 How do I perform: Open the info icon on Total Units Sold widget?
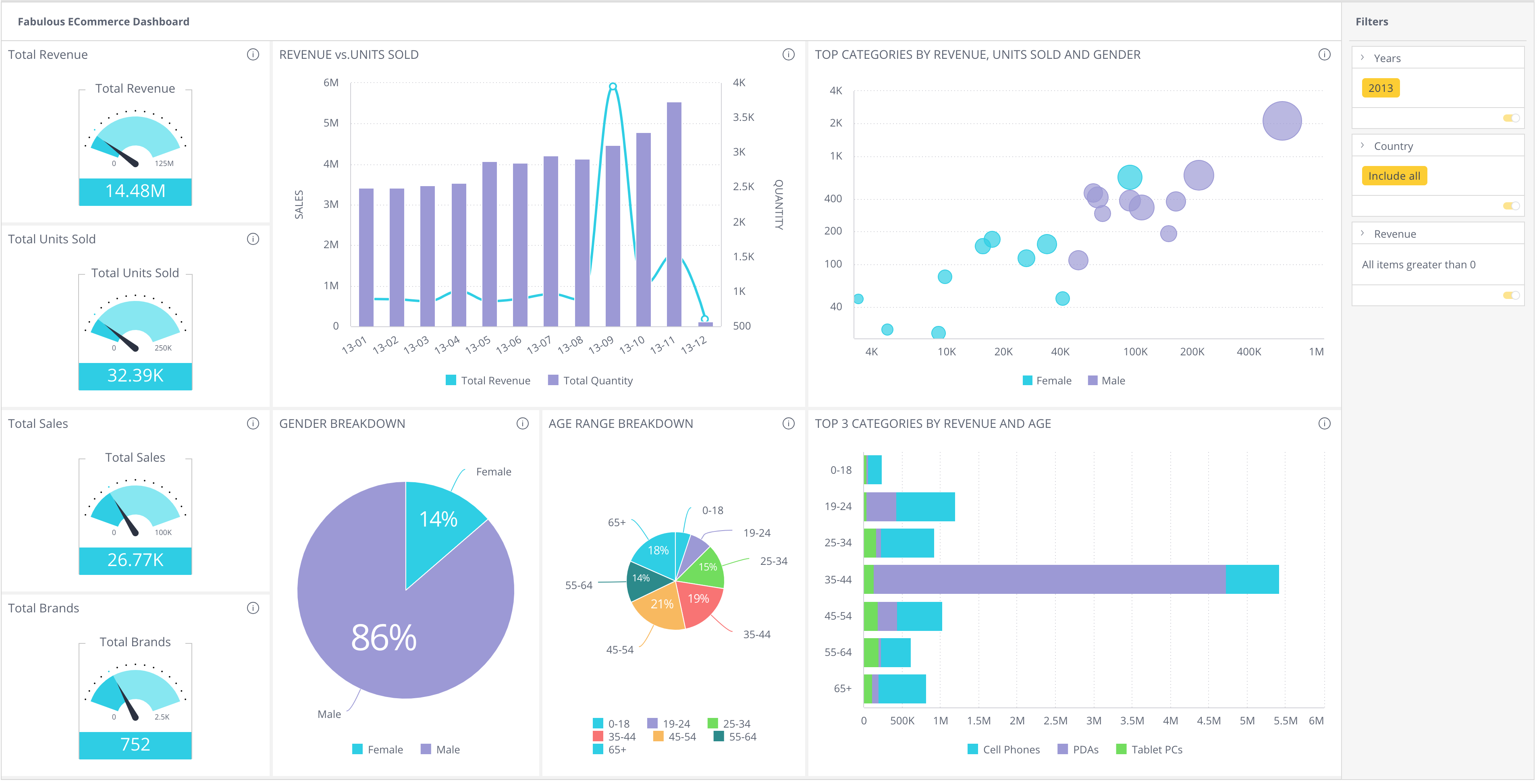pyautogui.click(x=253, y=239)
